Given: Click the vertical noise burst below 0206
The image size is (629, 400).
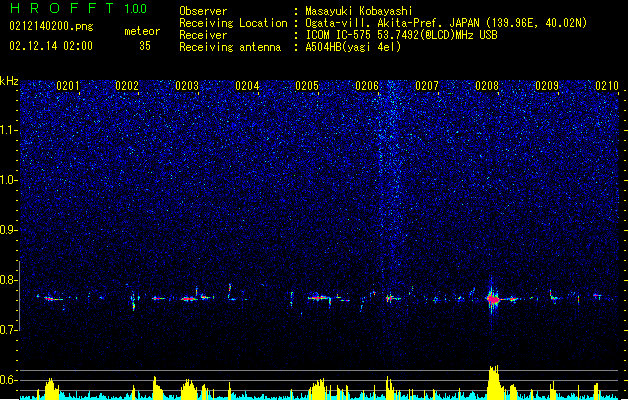Looking at the screenshot, I should (391, 177).
